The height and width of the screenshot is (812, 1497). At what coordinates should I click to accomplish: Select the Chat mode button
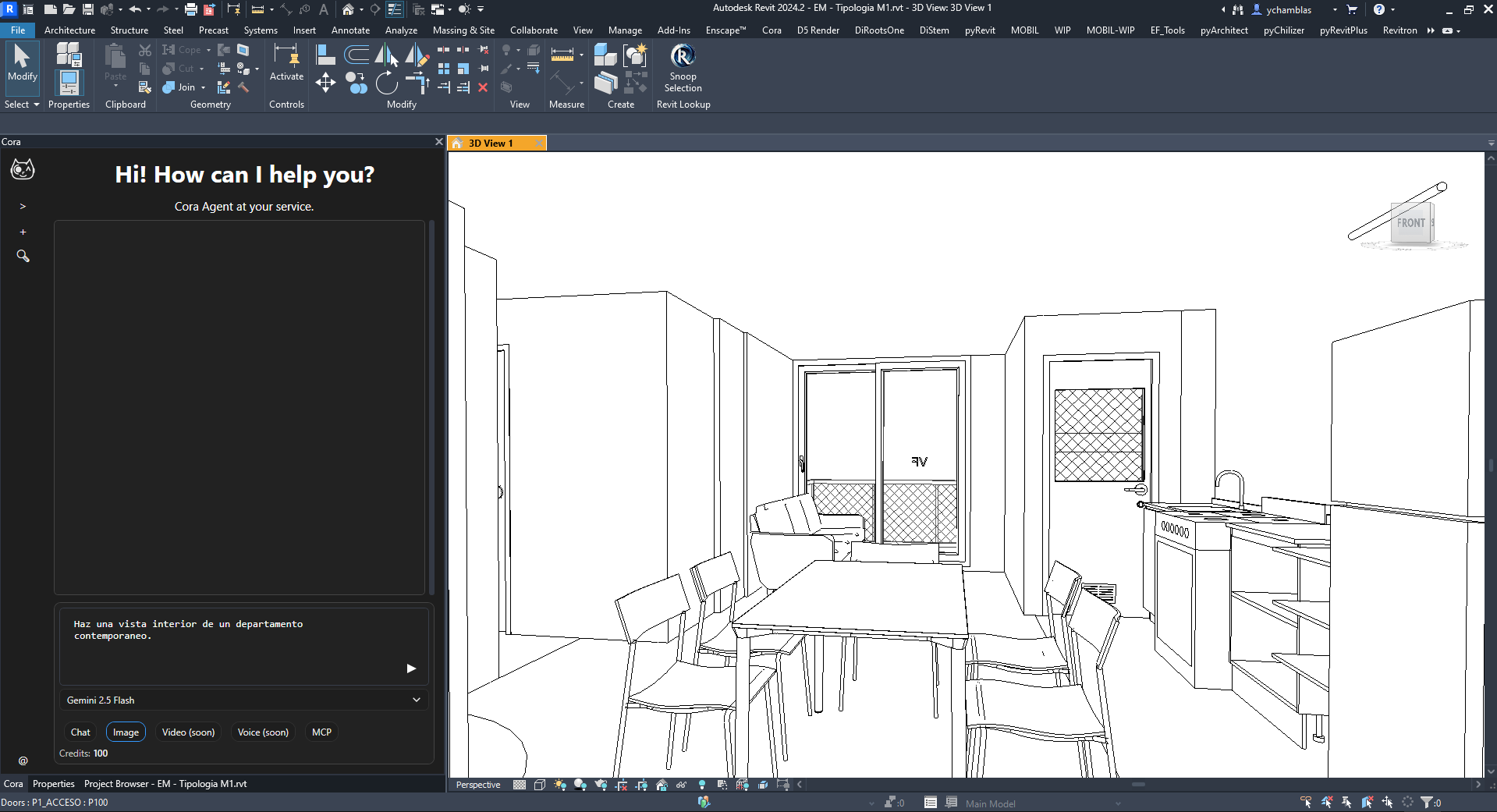(x=80, y=732)
